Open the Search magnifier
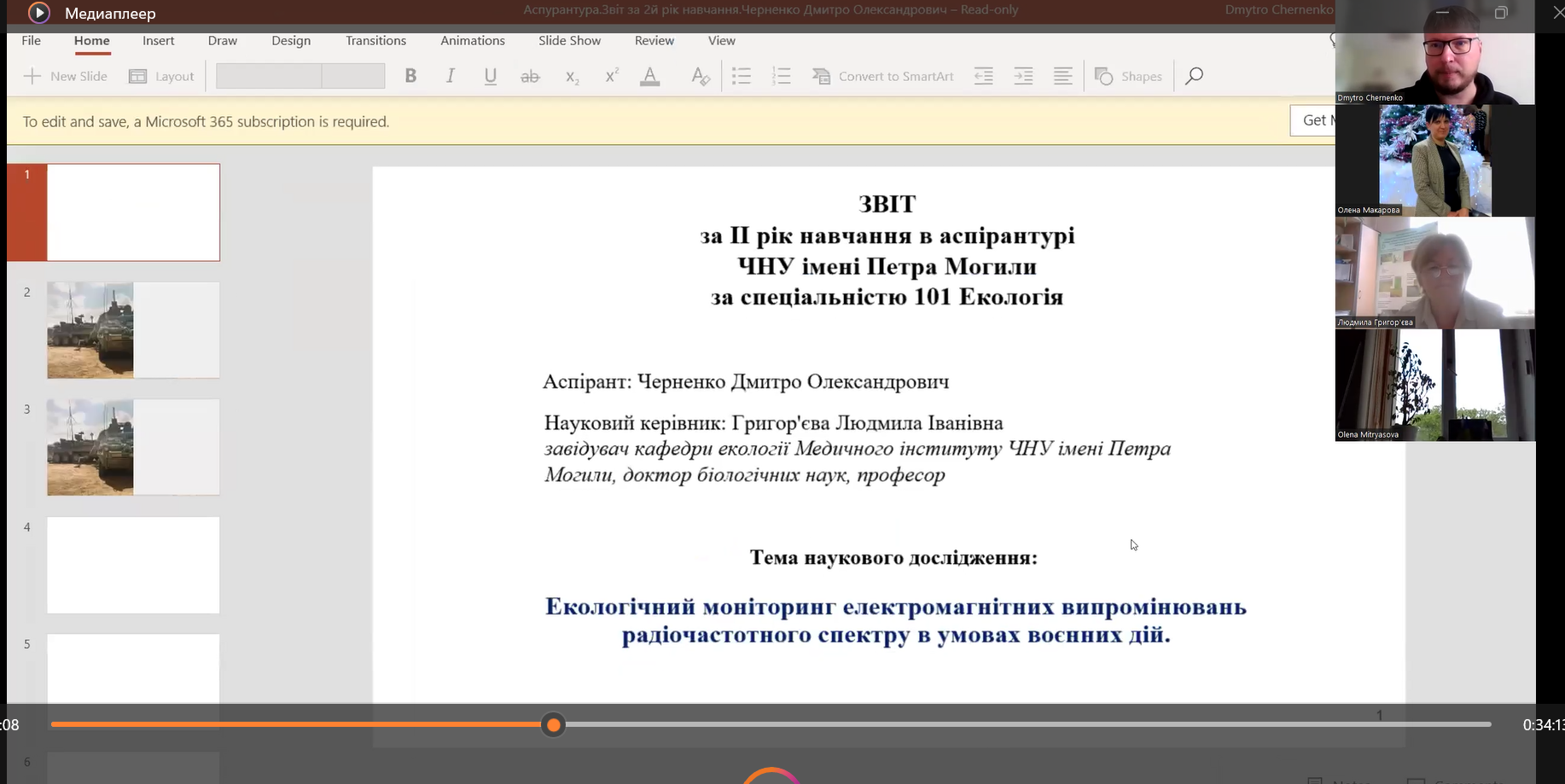 (x=1194, y=76)
